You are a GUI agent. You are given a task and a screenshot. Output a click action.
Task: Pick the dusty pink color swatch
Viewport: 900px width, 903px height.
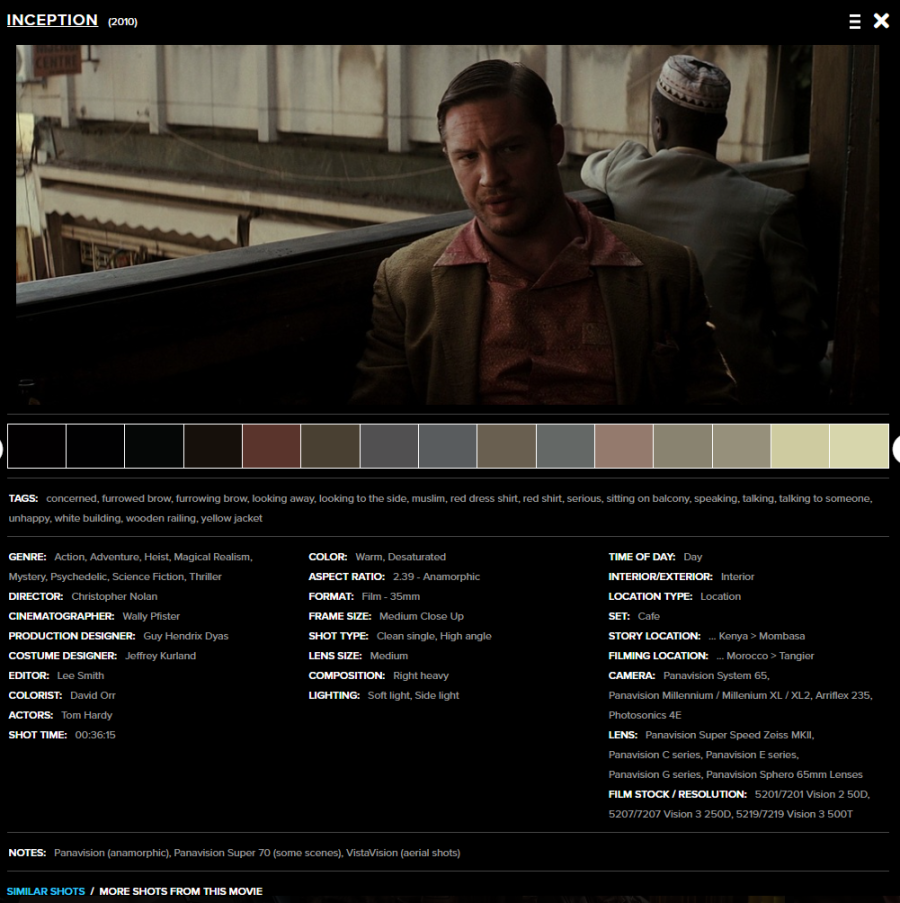click(624, 446)
